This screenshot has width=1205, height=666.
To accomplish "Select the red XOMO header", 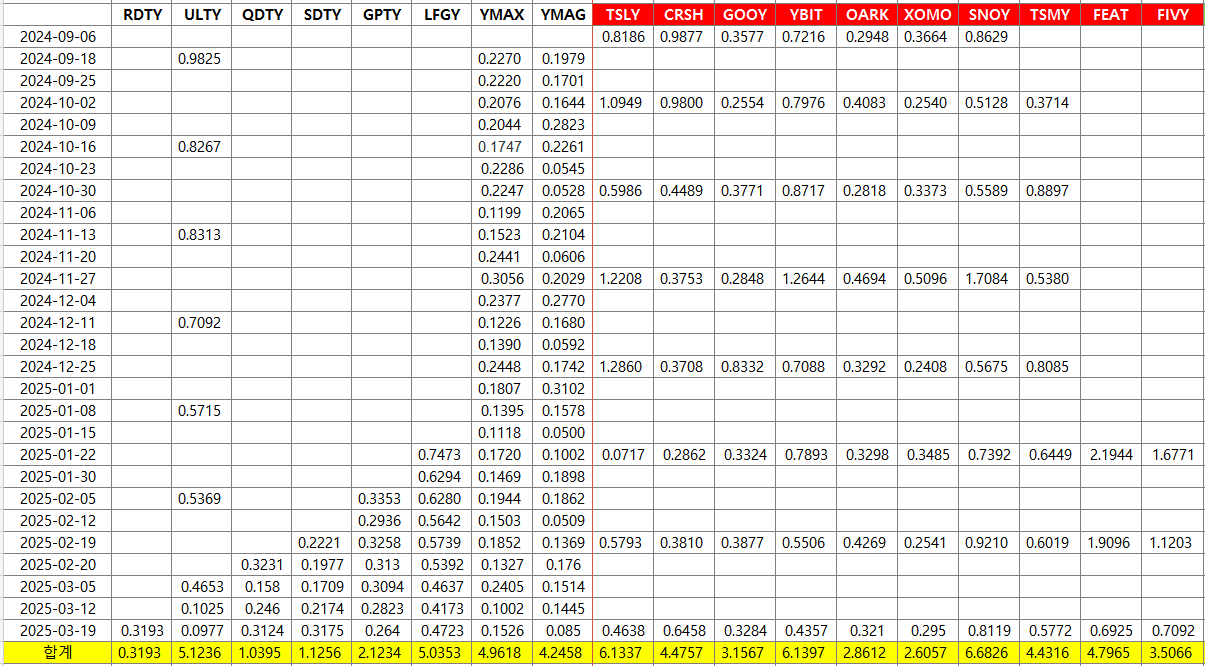I will tap(927, 15).
